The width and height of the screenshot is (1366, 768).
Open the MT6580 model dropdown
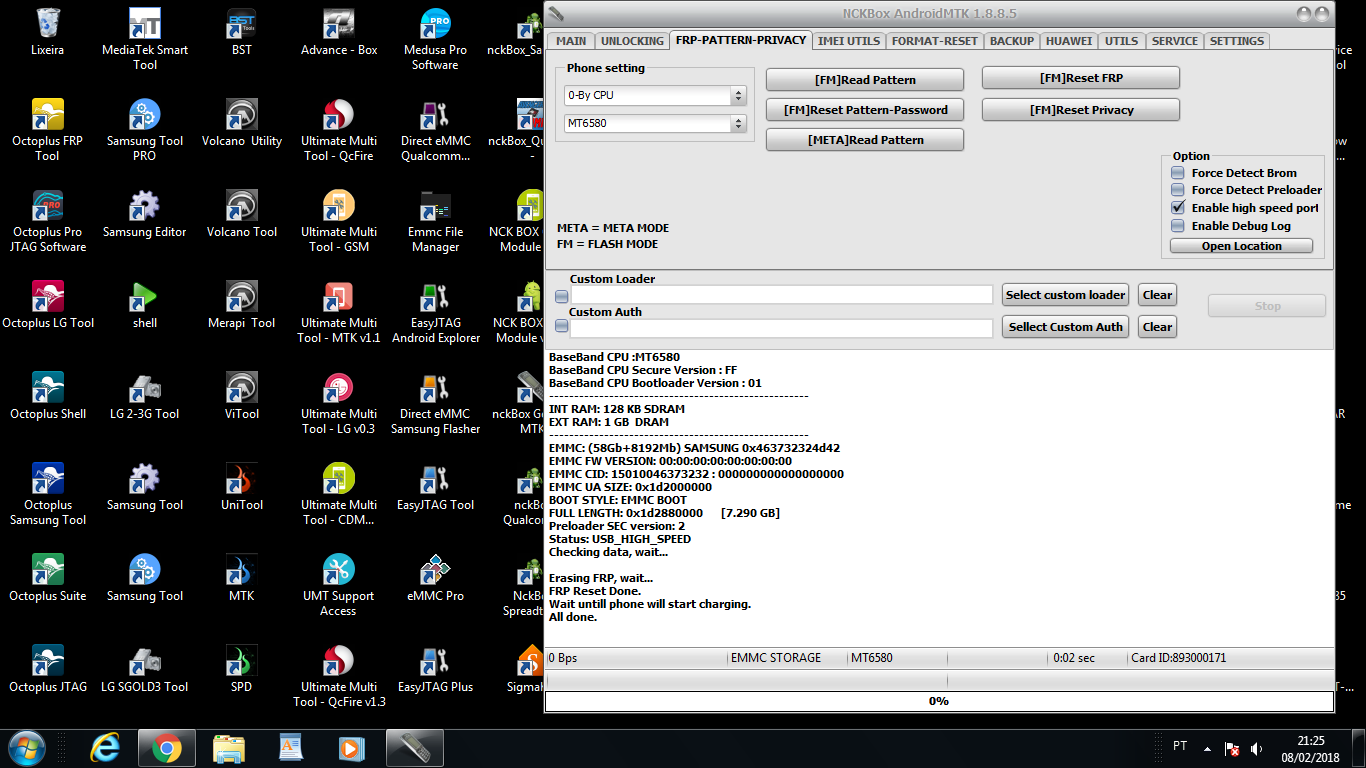tap(655, 124)
